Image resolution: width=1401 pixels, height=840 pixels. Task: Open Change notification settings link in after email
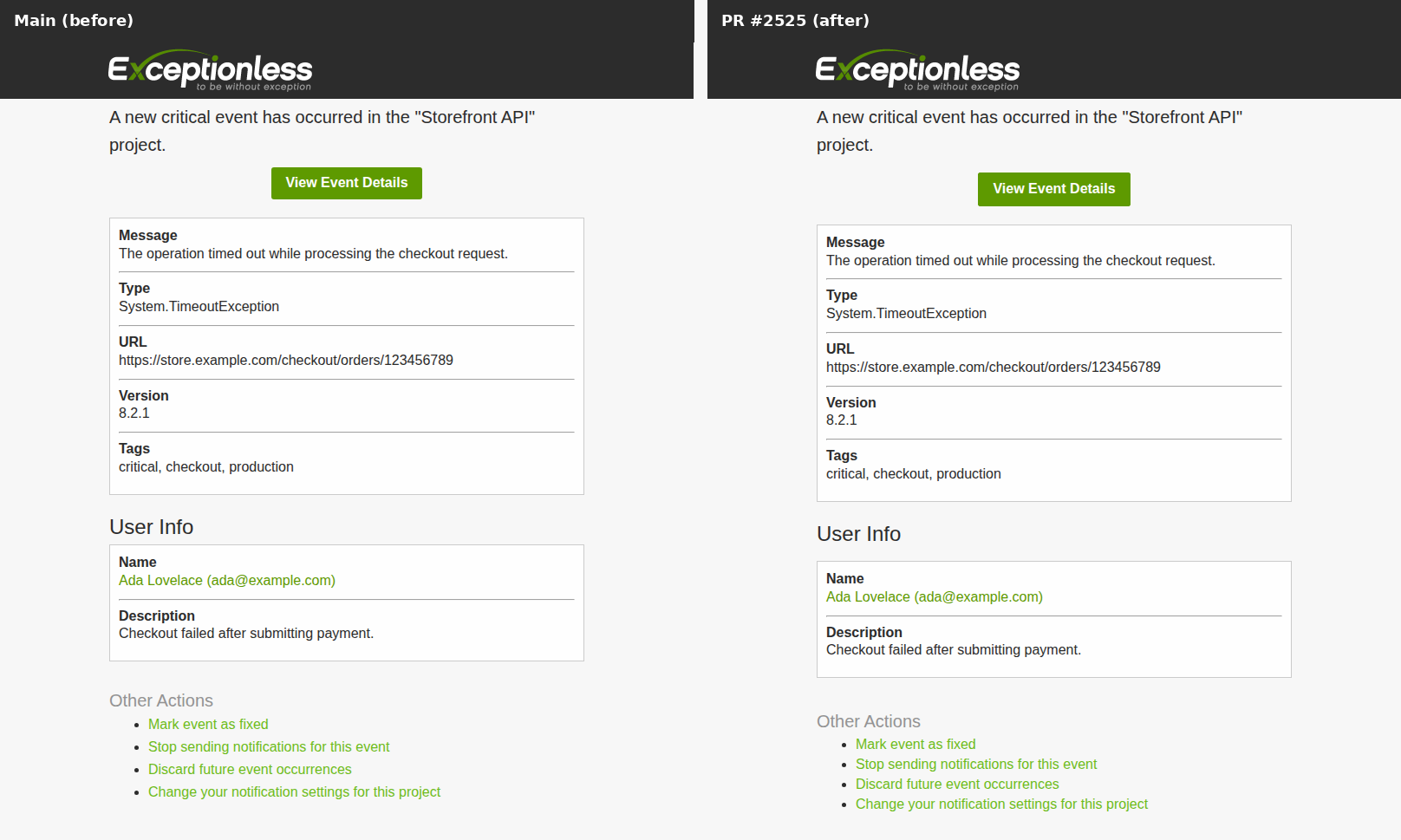point(1001,804)
